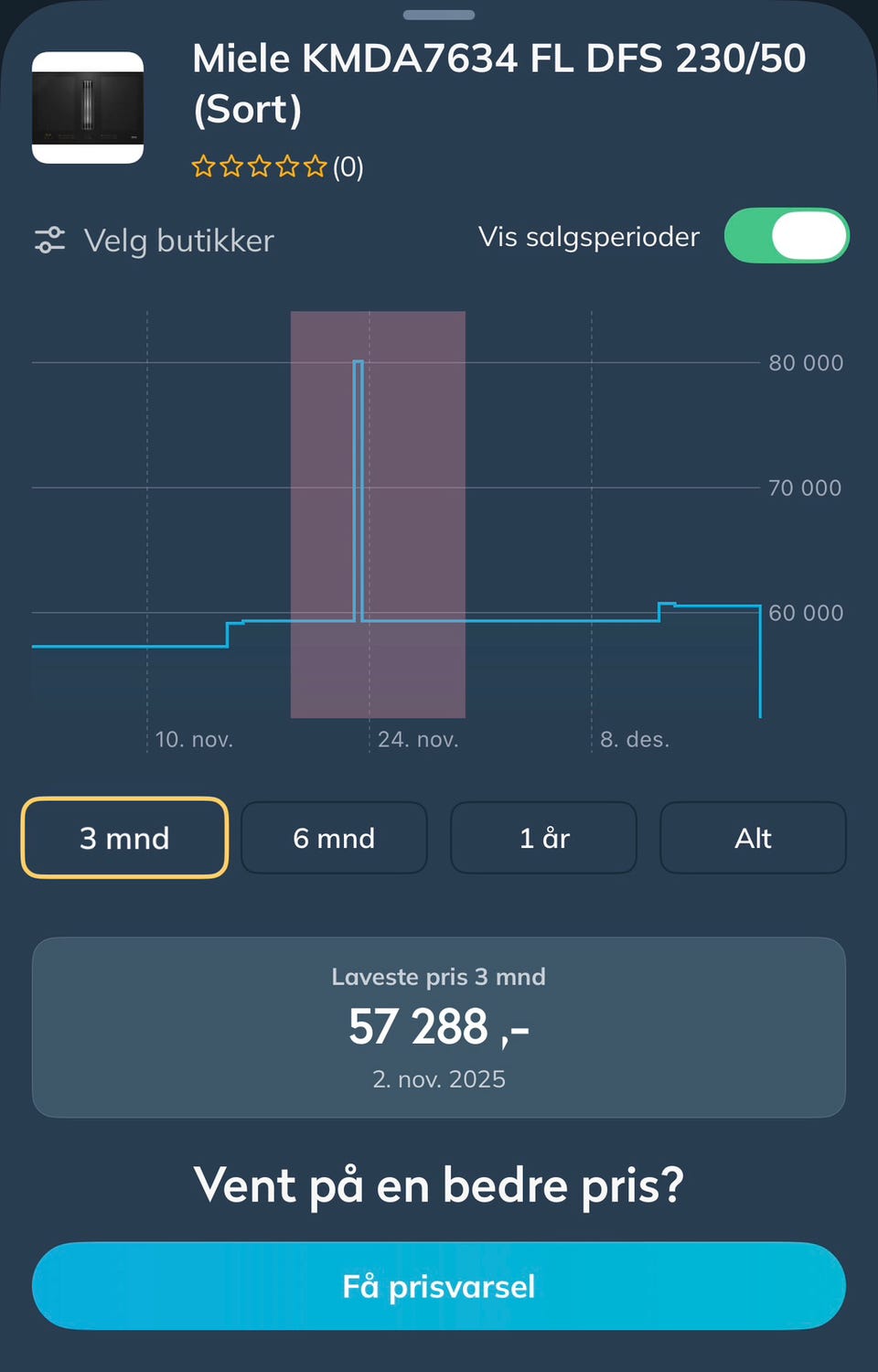
Task: Select the 1 år price history
Action: (x=544, y=838)
